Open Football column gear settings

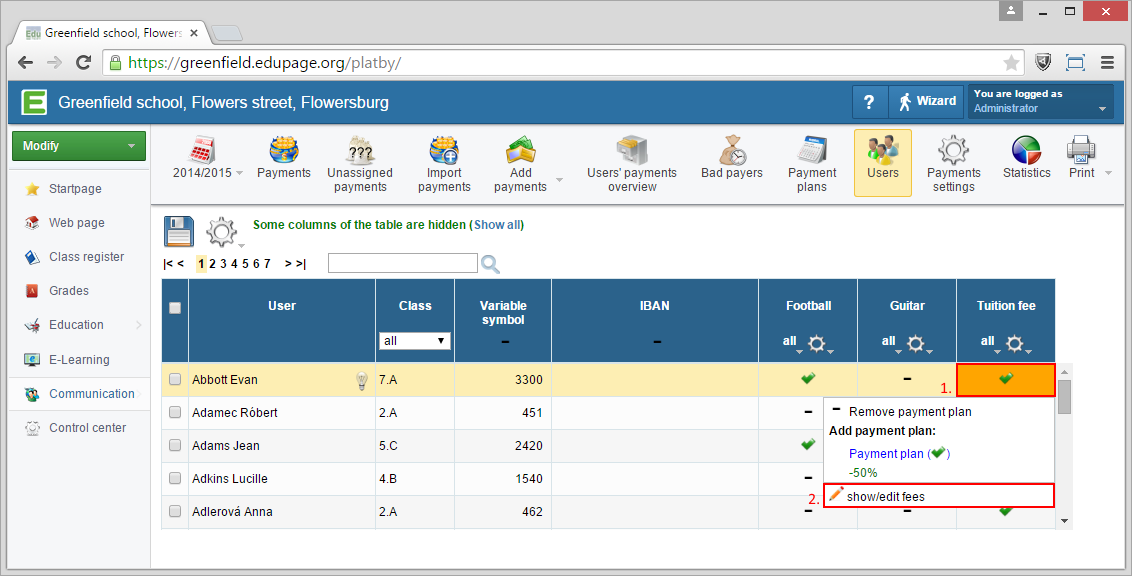pos(817,344)
